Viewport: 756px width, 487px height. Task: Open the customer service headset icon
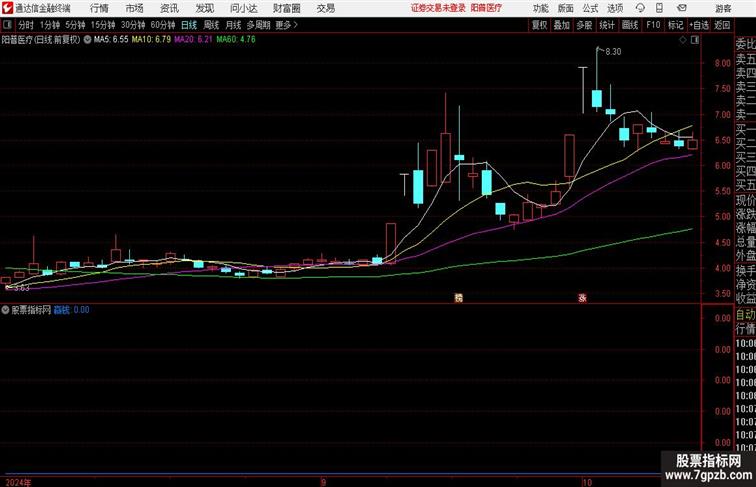[640, 8]
